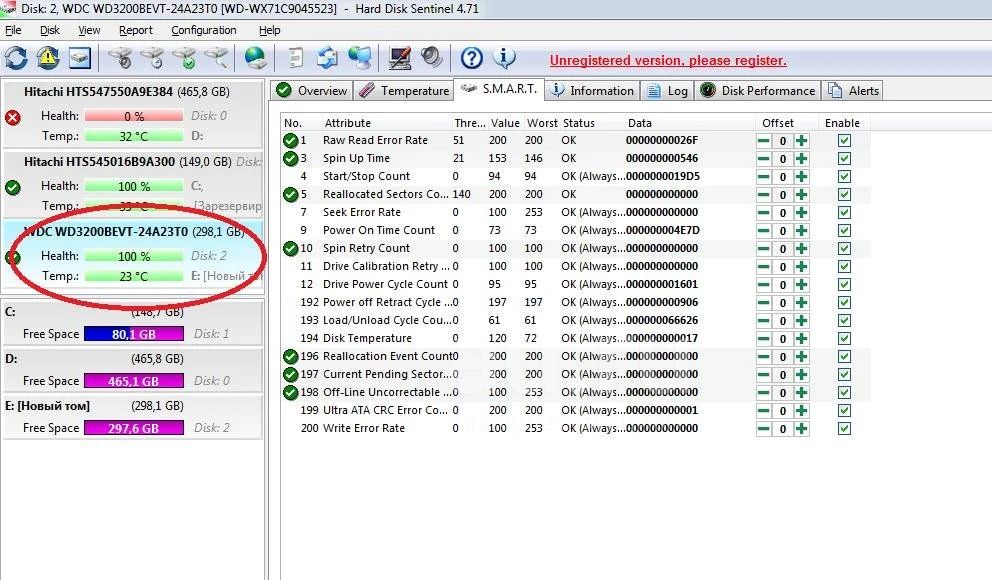Click green status icon of Raw Read Error Rate
992x580 pixels.
pos(290,140)
